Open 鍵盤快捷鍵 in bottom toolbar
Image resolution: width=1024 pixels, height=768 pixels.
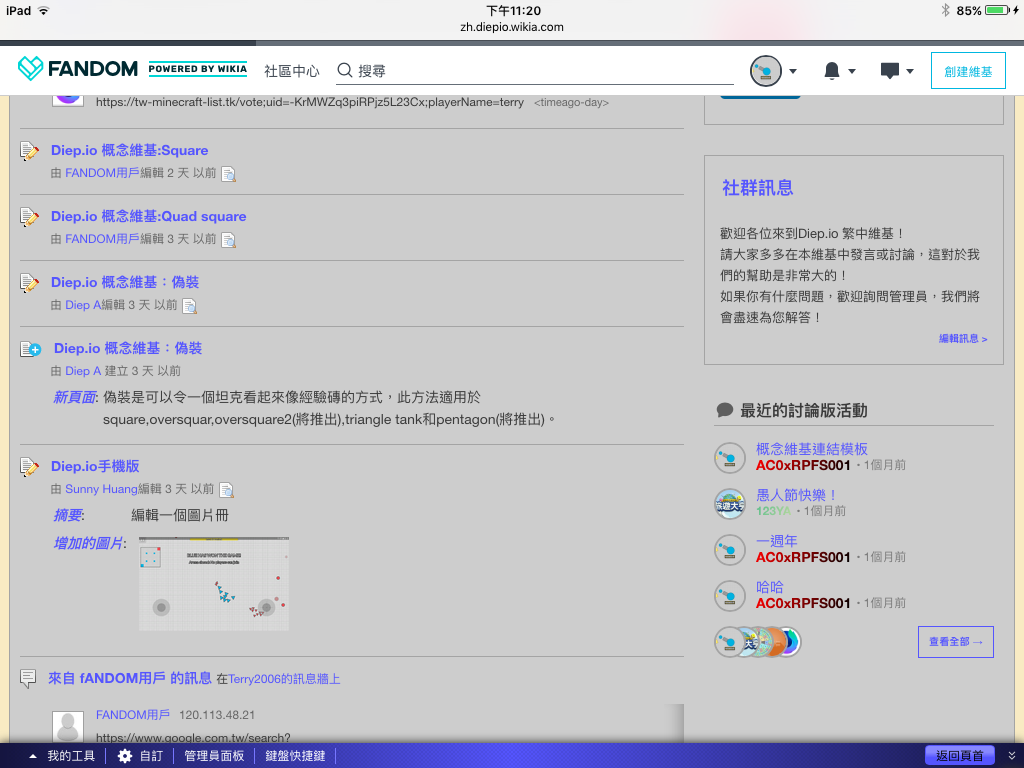(x=295, y=756)
